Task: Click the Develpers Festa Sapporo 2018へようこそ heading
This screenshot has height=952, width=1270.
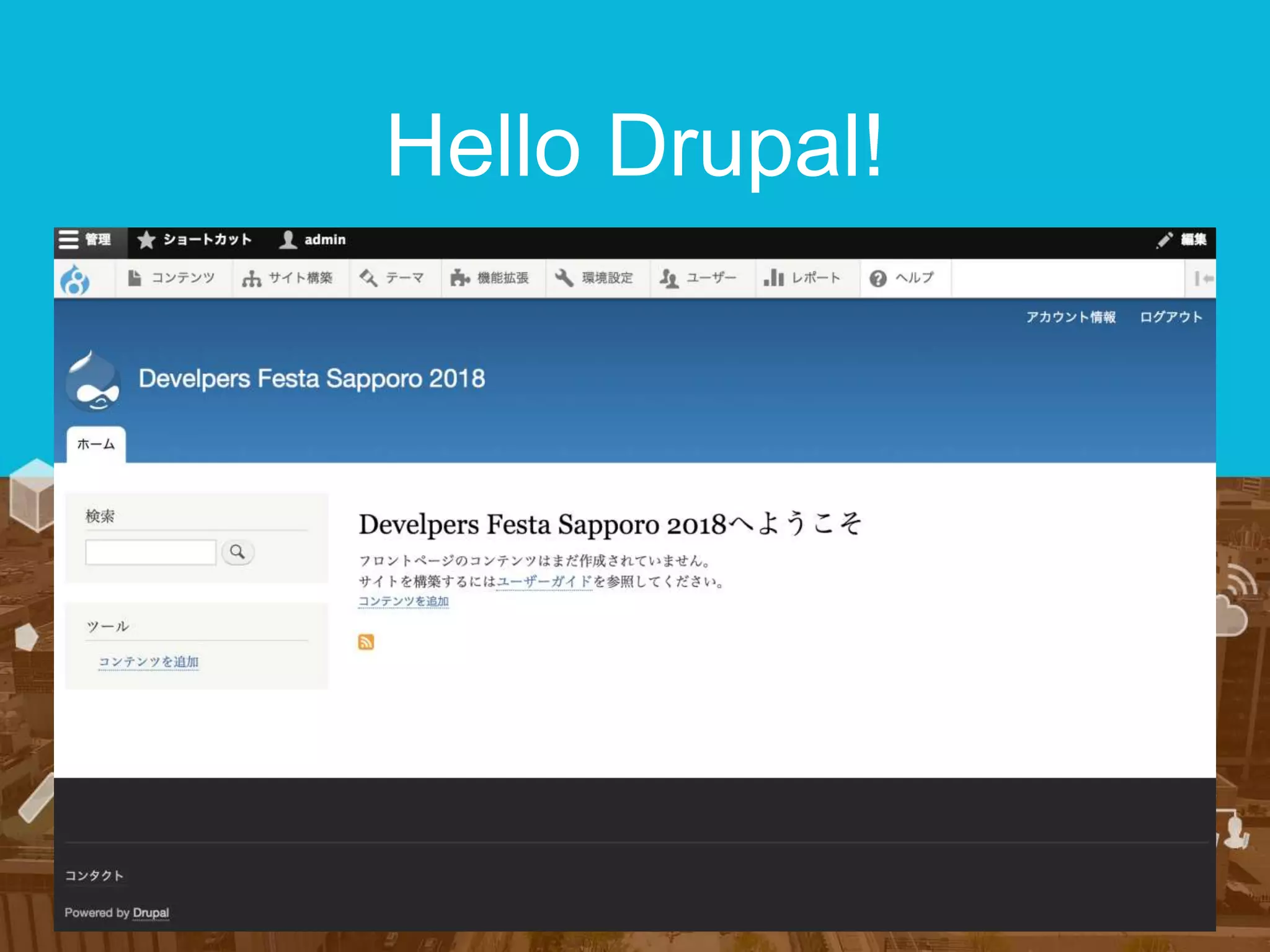Action: [x=610, y=524]
